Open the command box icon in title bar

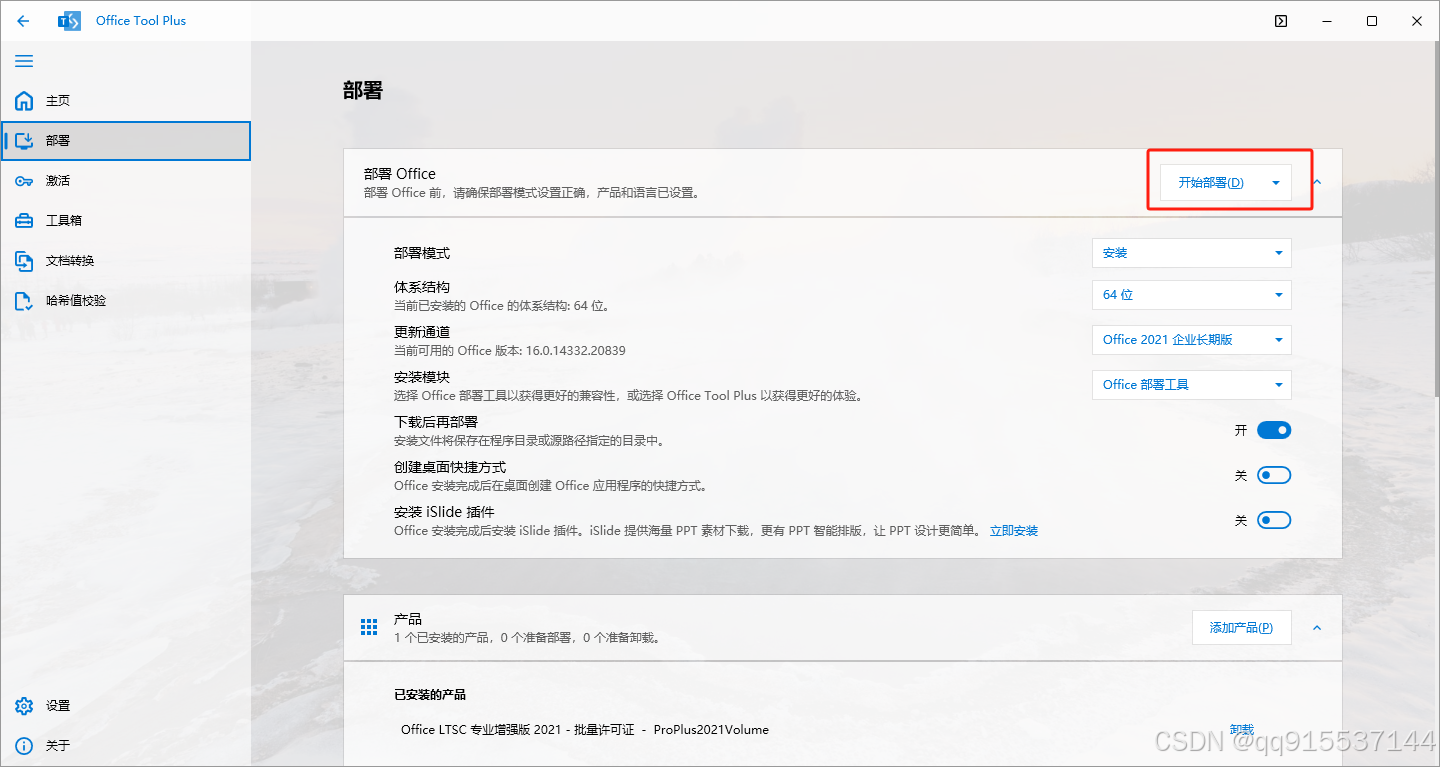point(1281,21)
